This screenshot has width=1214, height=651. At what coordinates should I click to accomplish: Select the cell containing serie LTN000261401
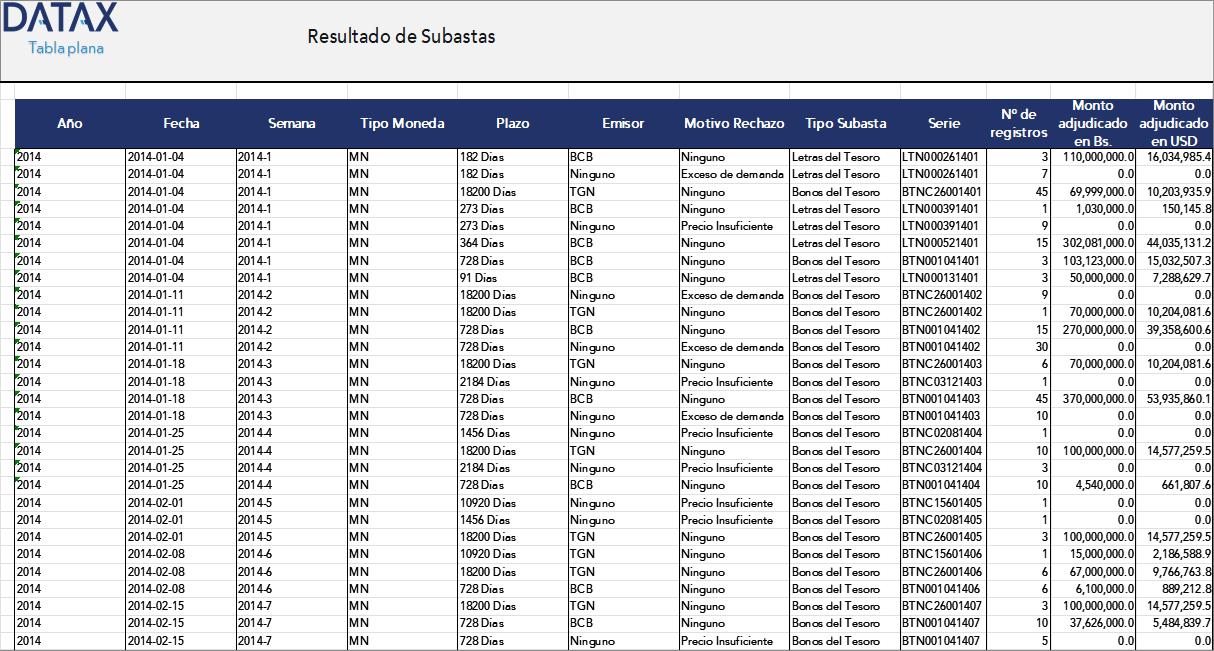(941, 157)
